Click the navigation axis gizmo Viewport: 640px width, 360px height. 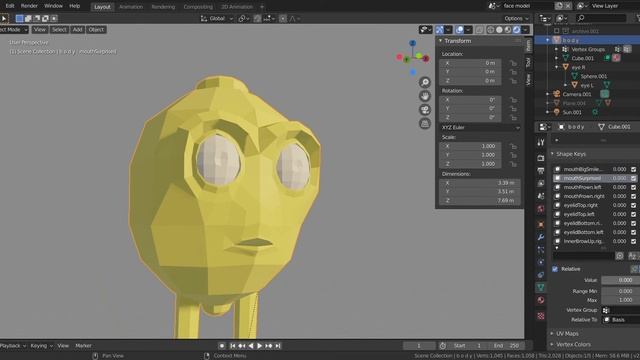[x=413, y=58]
